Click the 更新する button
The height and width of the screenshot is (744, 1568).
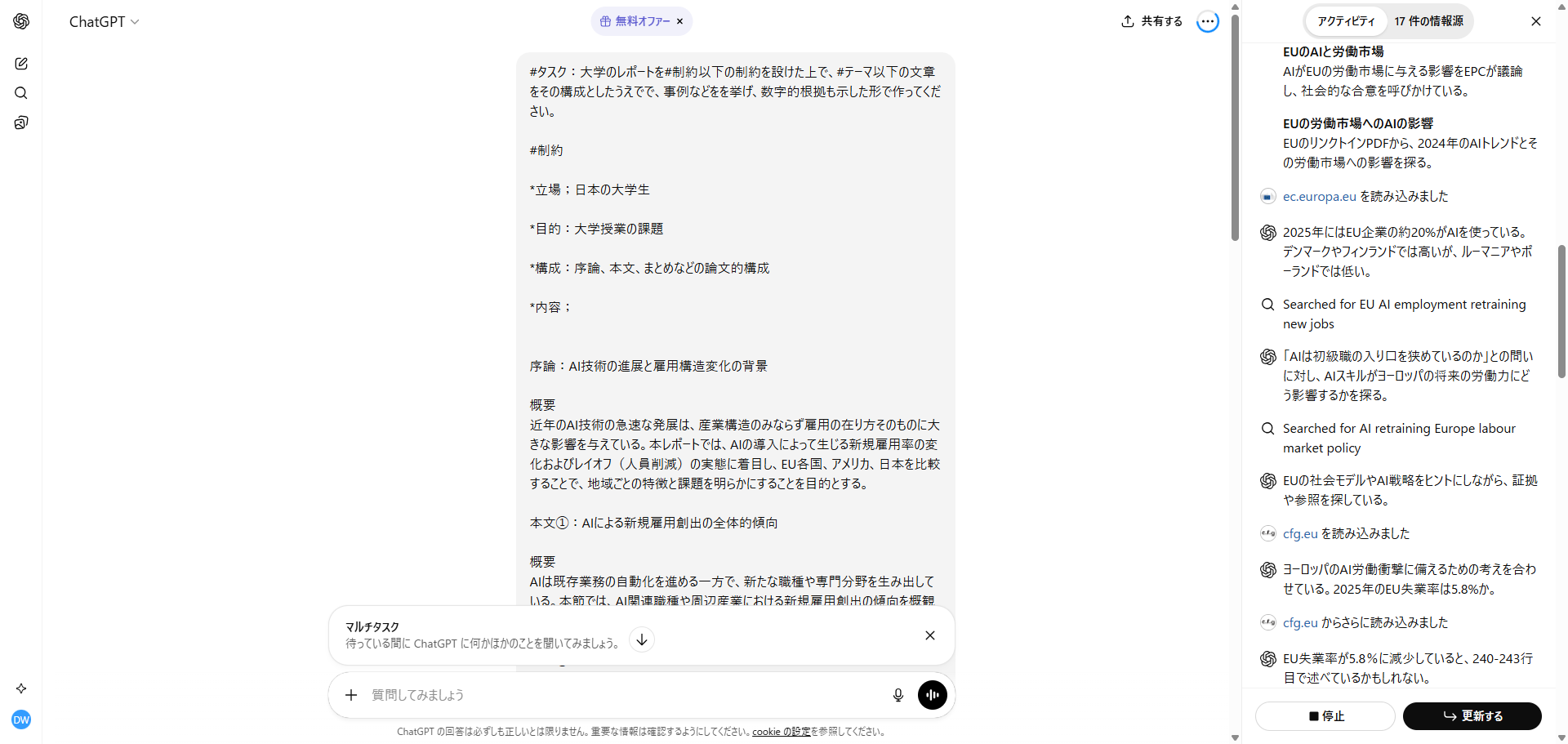pos(1472,716)
